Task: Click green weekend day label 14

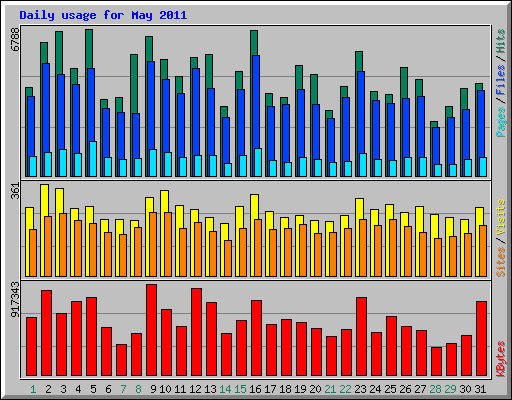Action: coord(225,389)
